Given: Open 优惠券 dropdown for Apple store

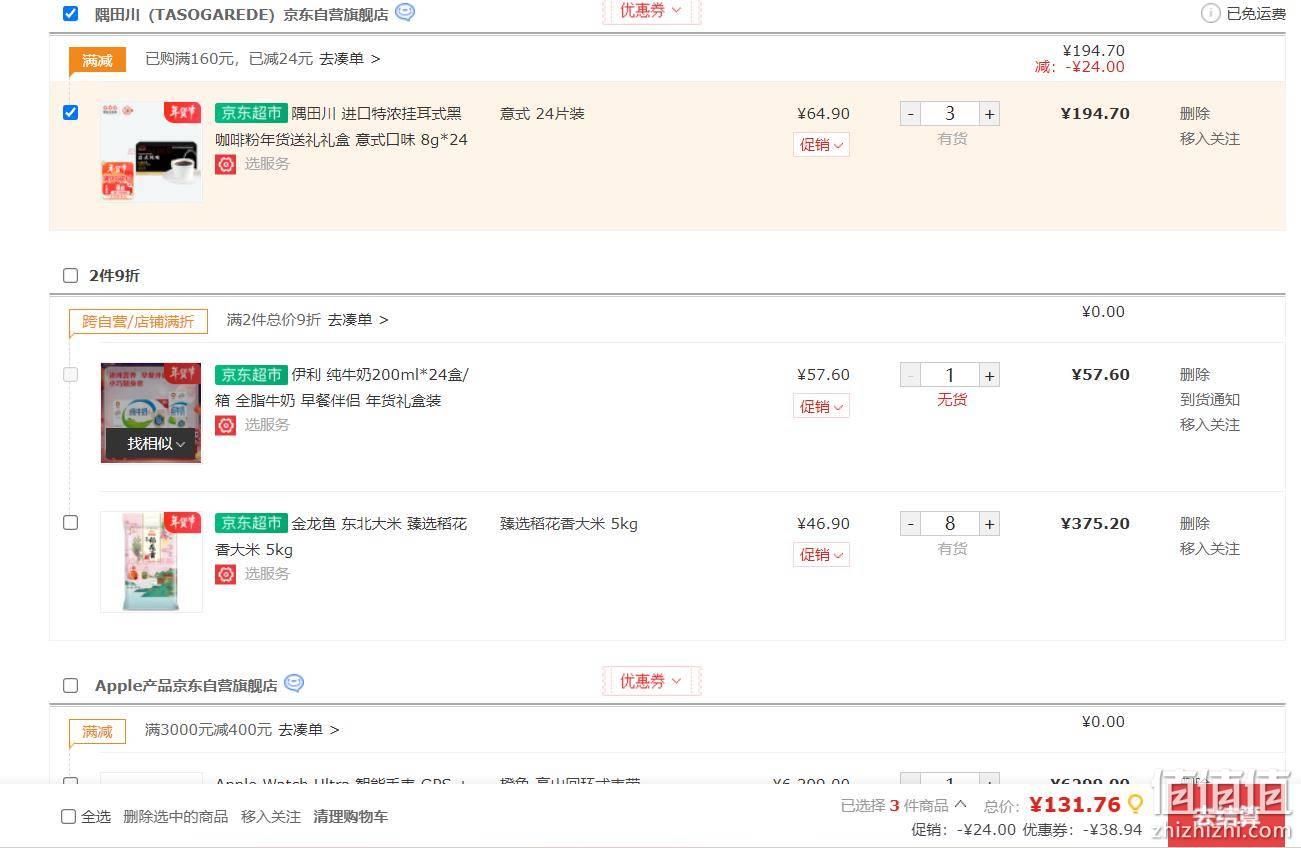Looking at the screenshot, I should 651,681.
